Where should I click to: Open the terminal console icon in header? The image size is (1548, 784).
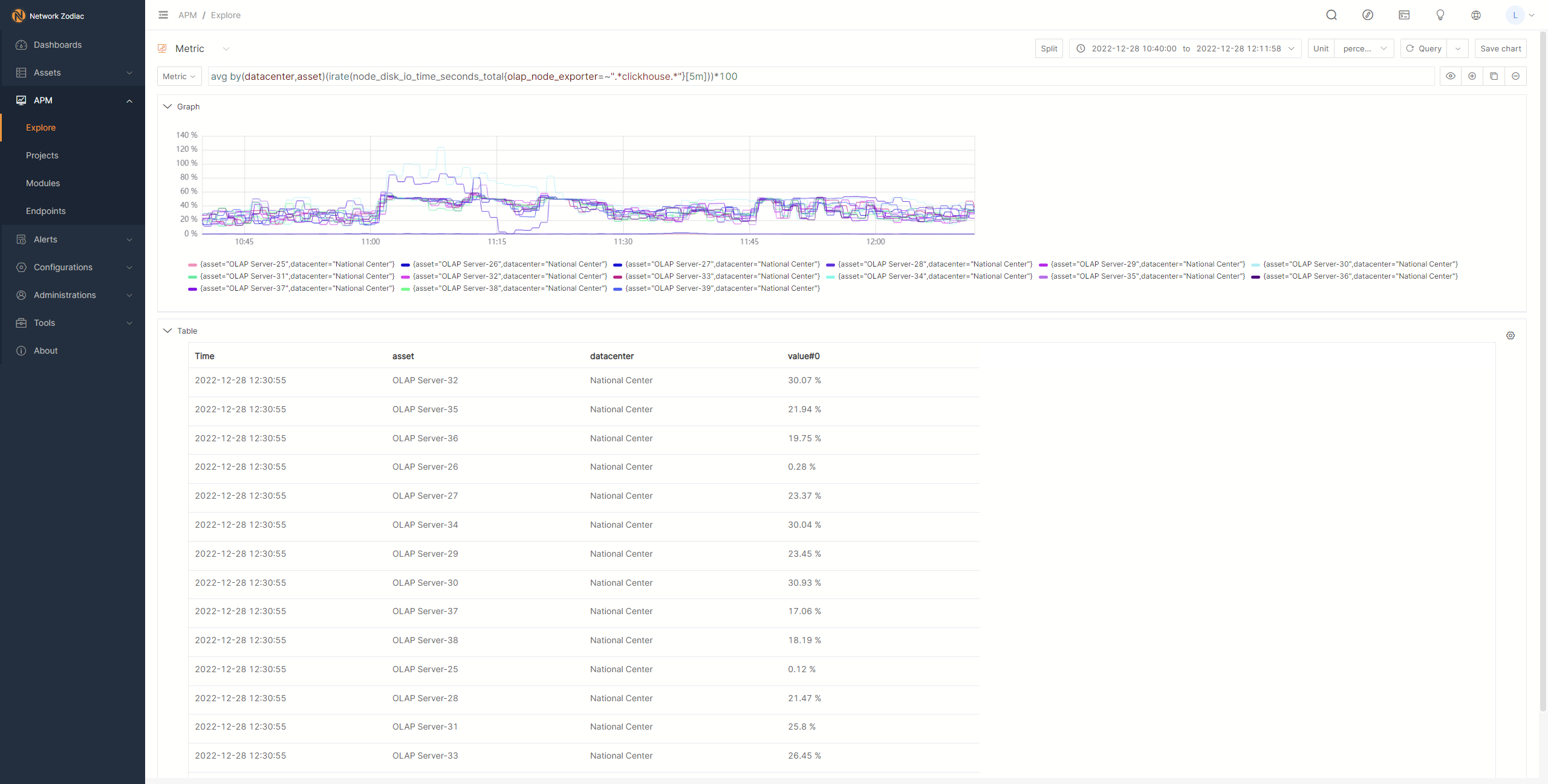point(1404,15)
